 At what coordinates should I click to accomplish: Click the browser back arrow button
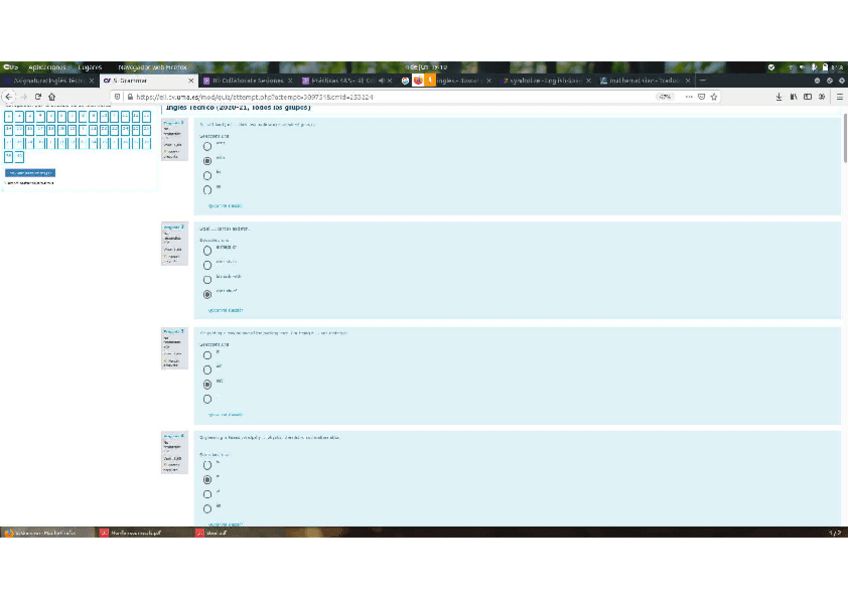[x=8, y=97]
